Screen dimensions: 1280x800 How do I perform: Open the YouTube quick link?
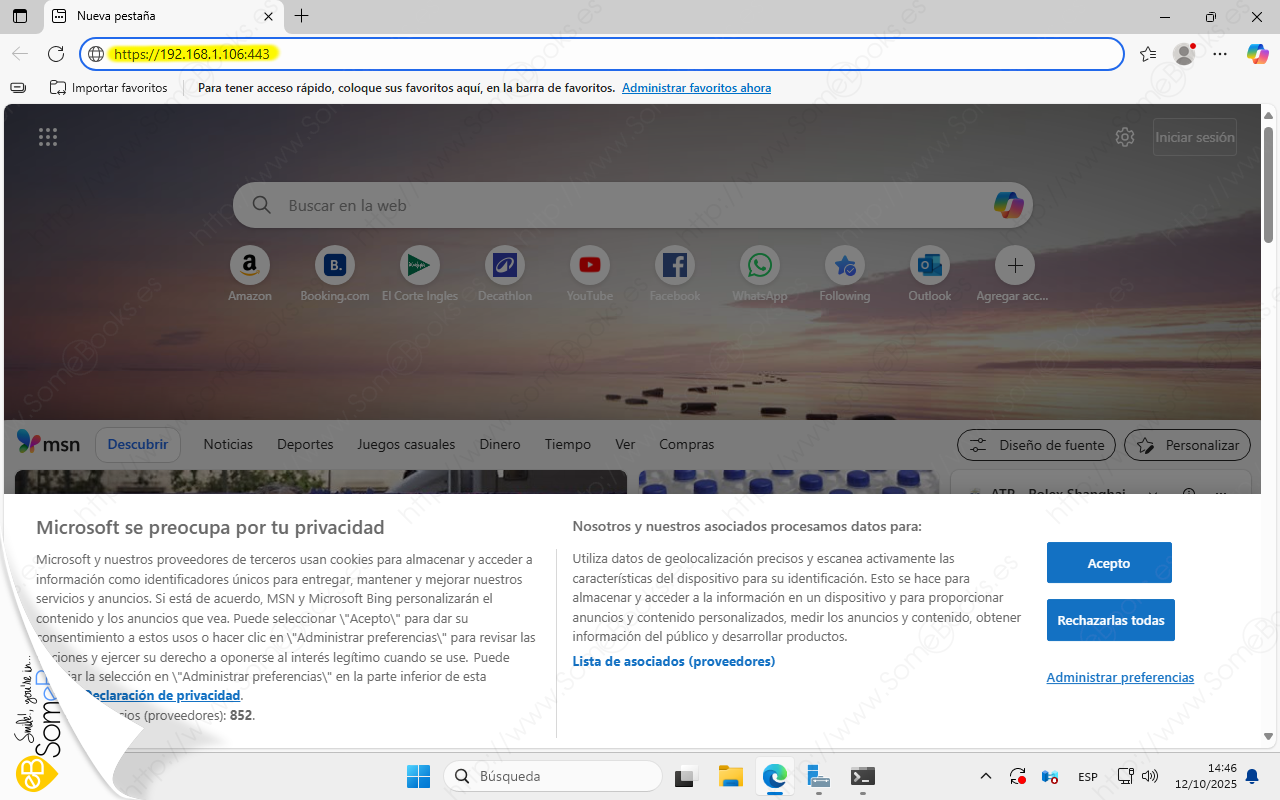coord(589,265)
